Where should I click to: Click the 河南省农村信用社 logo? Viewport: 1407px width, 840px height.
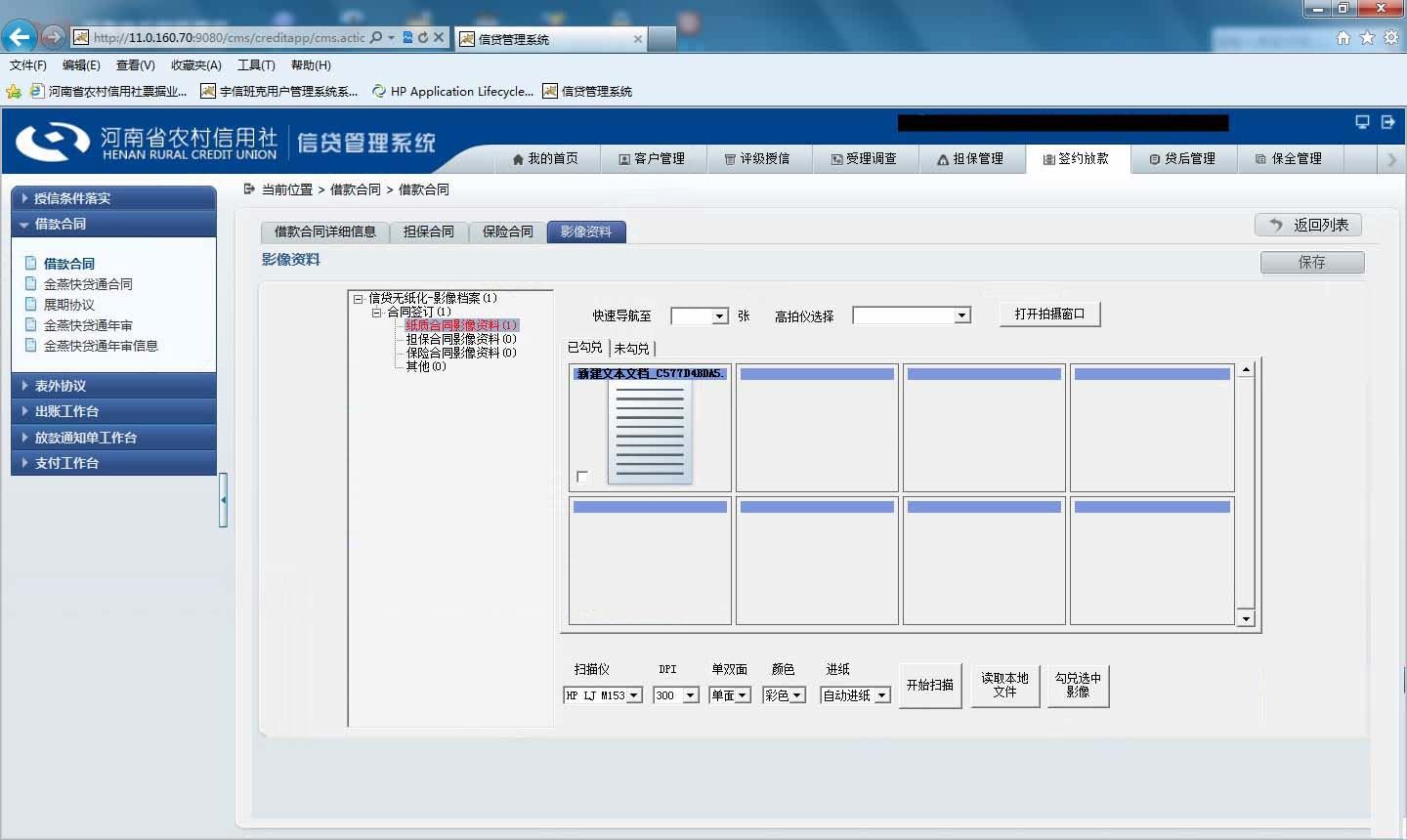tap(147, 143)
